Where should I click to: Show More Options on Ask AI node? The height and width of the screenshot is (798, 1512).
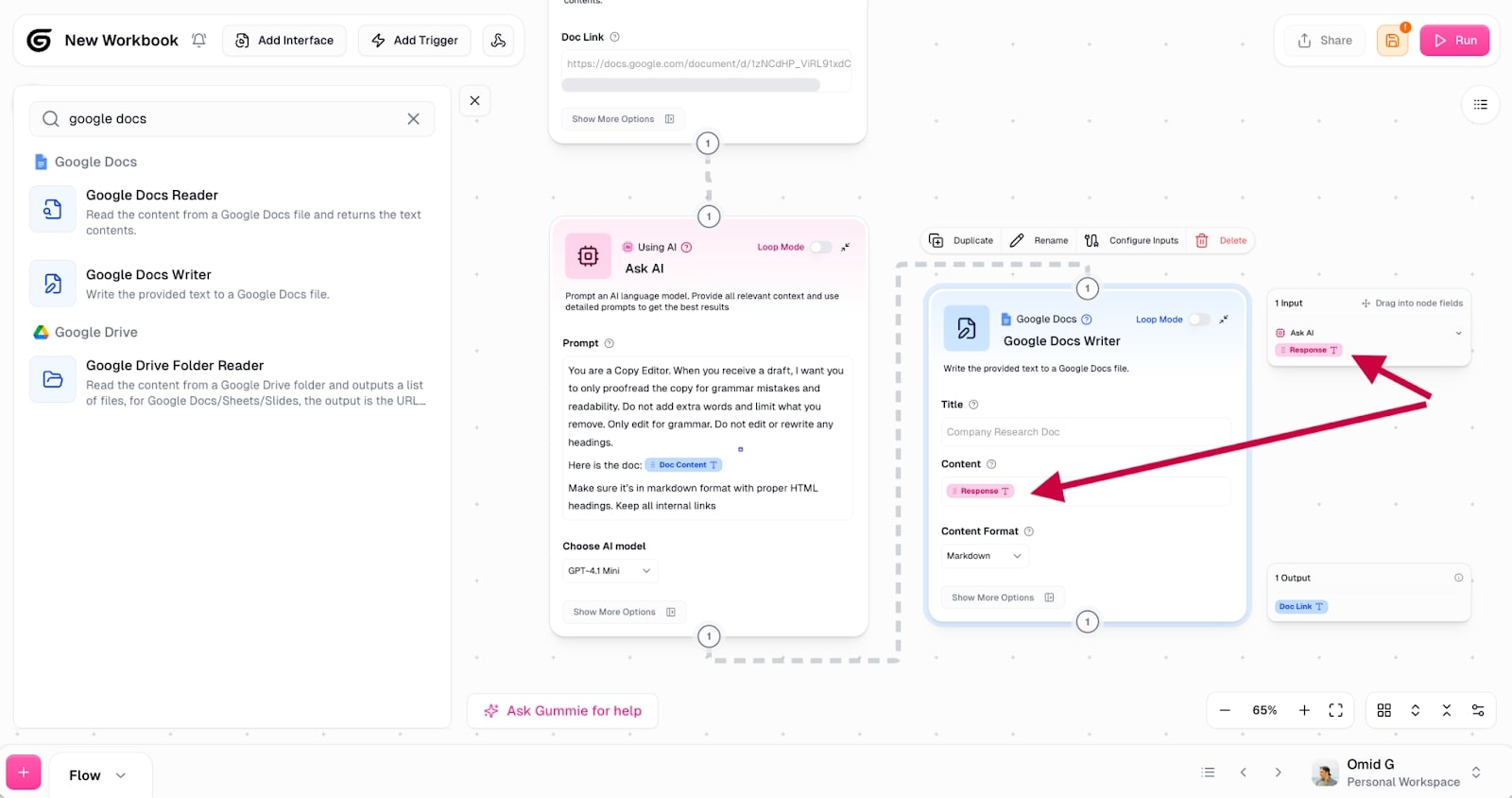(624, 612)
